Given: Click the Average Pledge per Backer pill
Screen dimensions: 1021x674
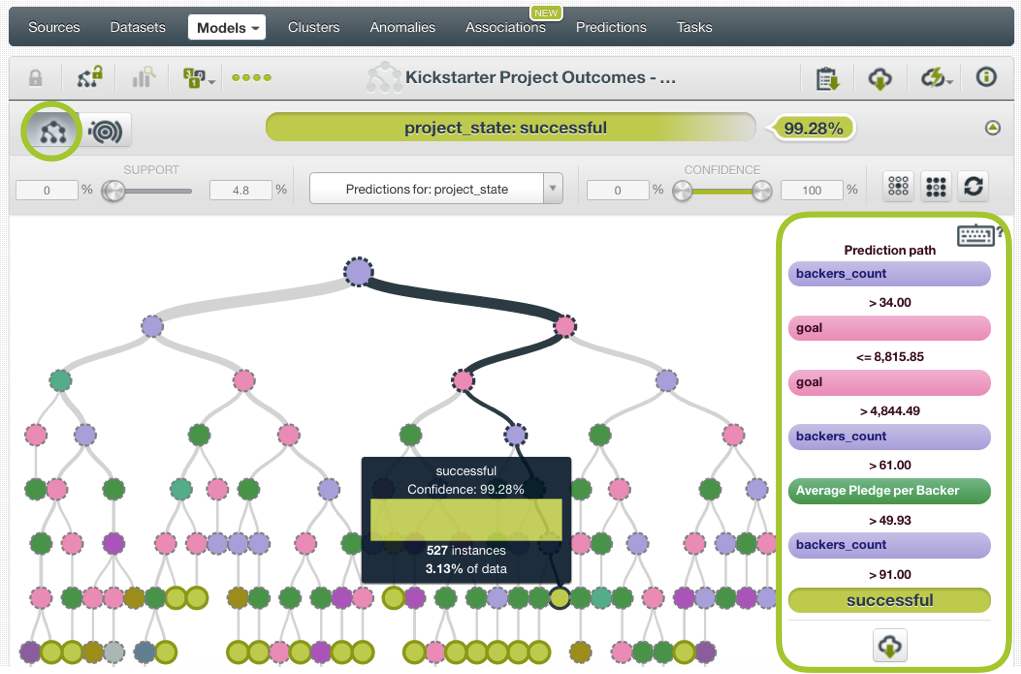Looking at the screenshot, I should [889, 491].
